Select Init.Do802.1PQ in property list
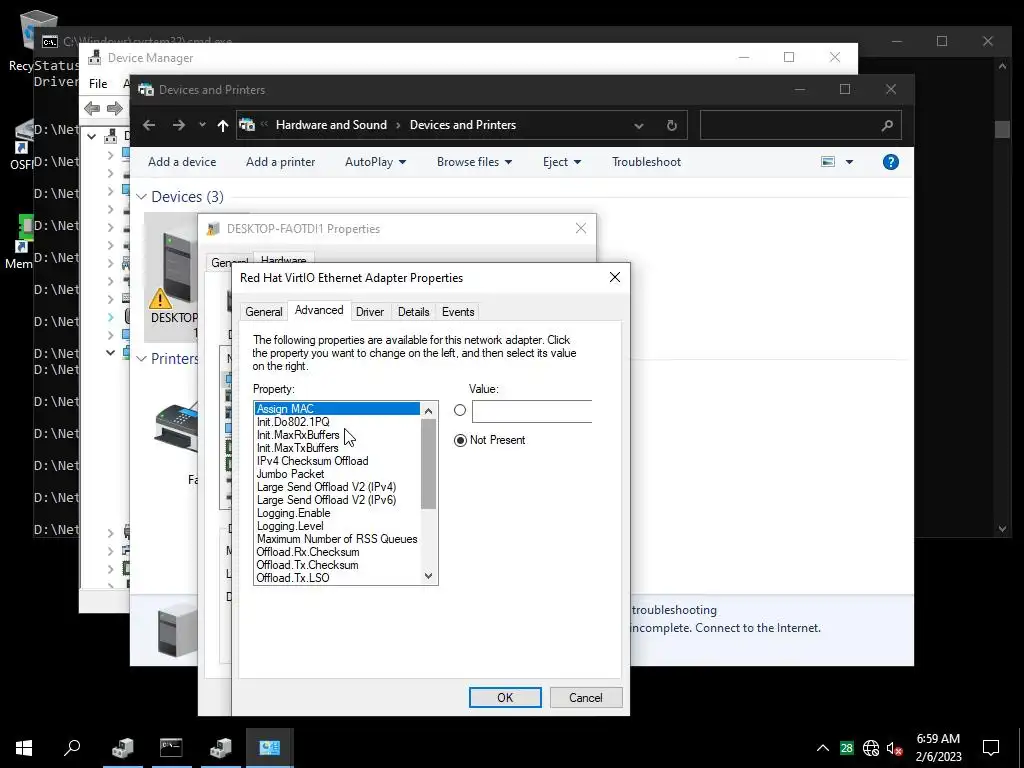The width and height of the screenshot is (1024, 768). pyautogui.click(x=293, y=422)
